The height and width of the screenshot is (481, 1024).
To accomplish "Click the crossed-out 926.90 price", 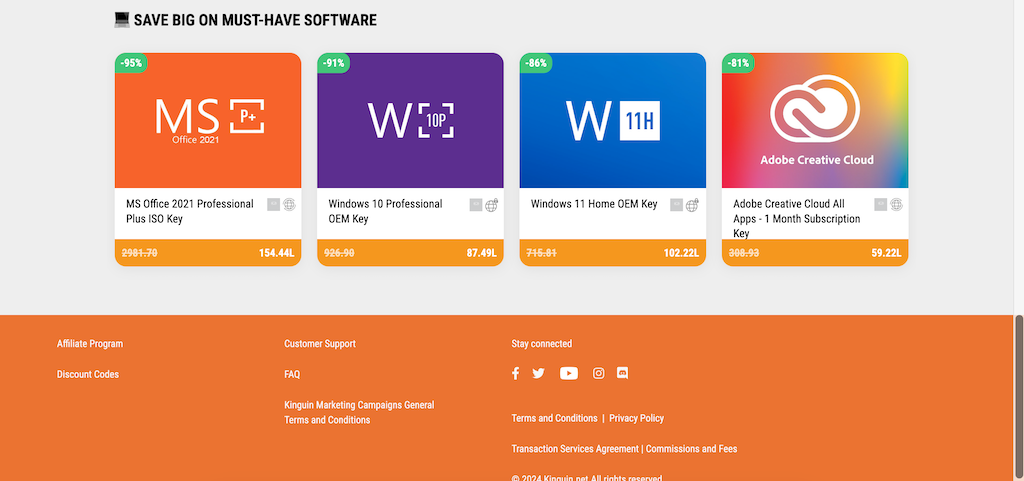I will (340, 253).
